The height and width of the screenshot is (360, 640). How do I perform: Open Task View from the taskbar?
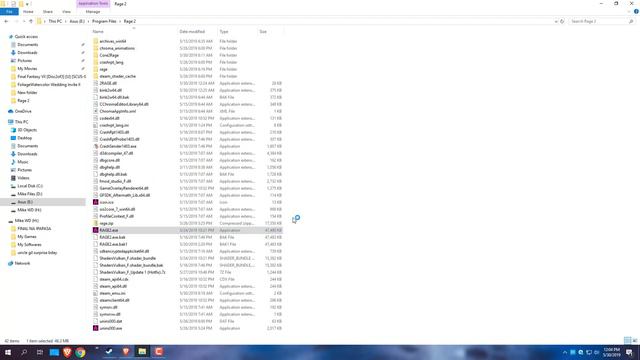pos(40,352)
